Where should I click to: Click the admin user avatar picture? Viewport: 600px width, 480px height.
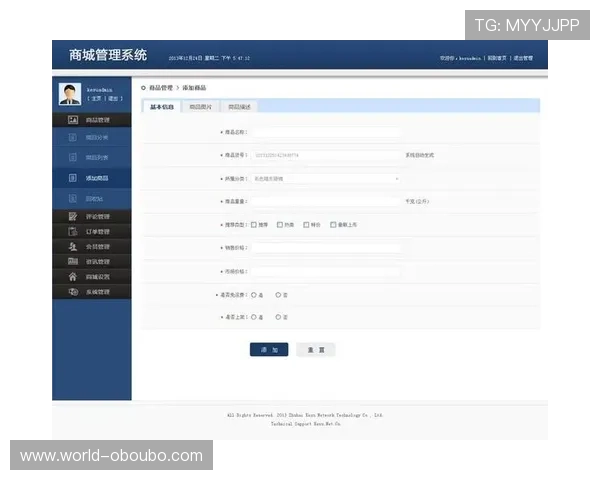(70, 94)
